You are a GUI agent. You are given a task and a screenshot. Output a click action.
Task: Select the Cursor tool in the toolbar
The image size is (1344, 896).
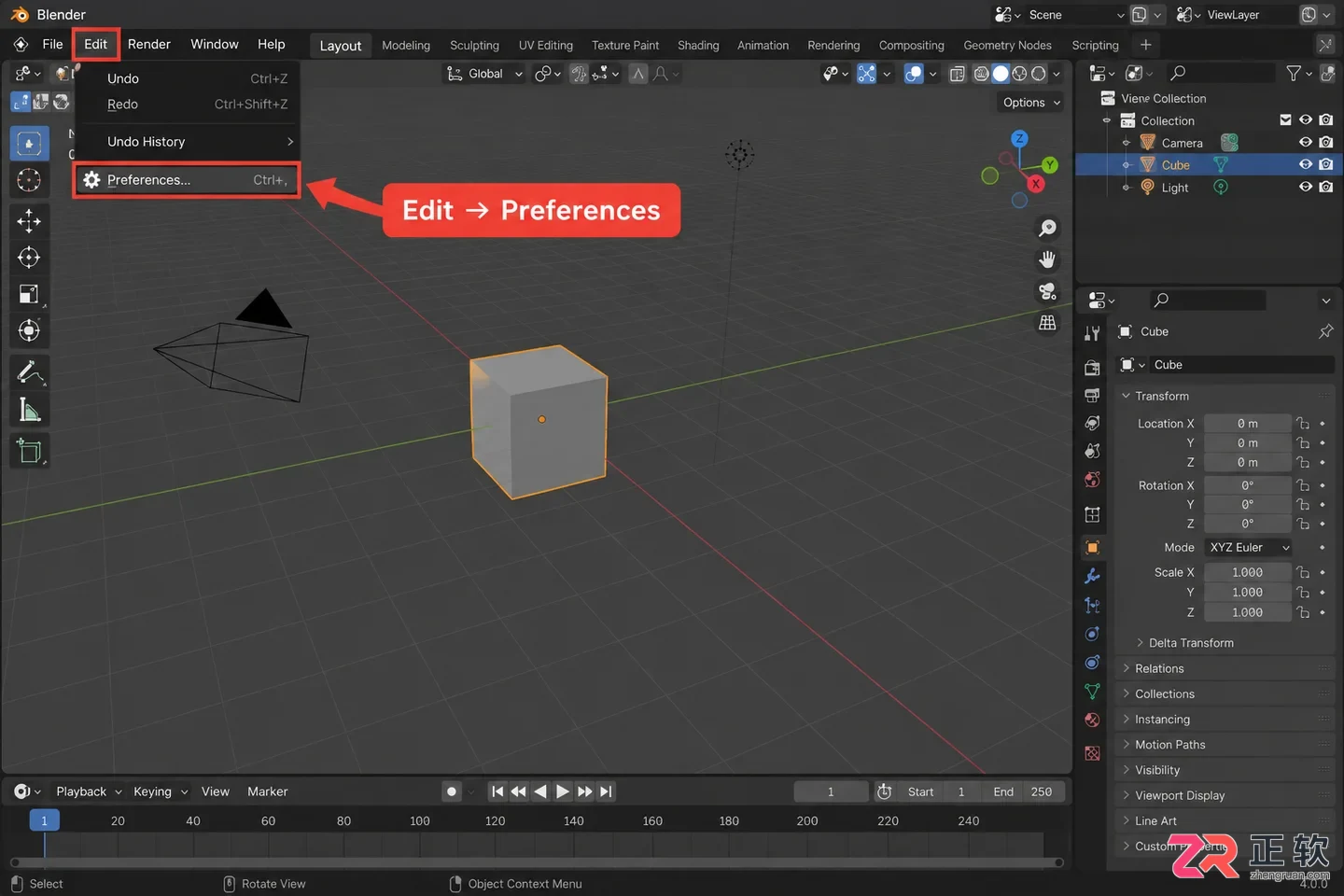tap(29, 180)
